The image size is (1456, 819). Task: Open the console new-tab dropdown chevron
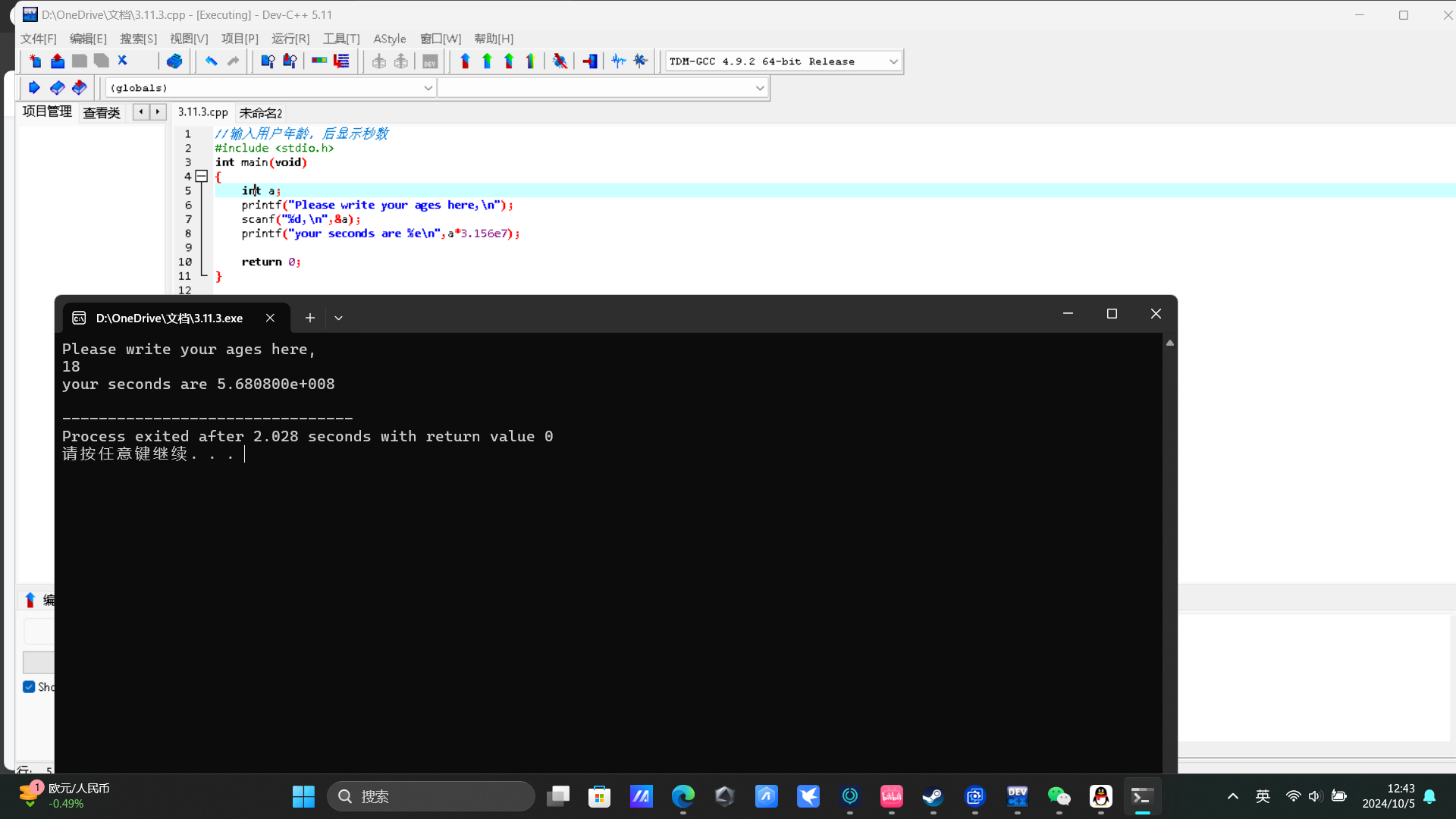[338, 318]
